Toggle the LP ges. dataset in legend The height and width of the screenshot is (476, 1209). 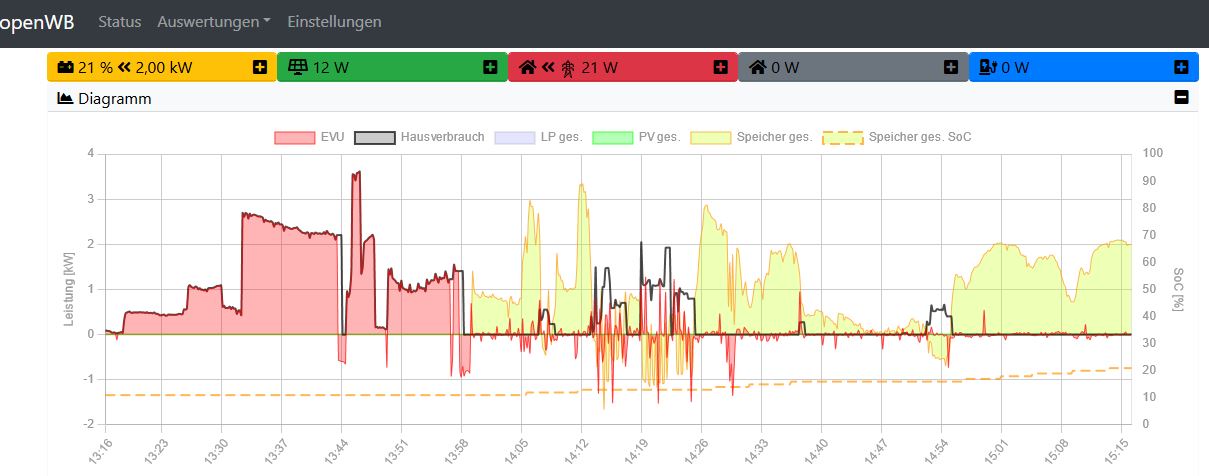tap(538, 137)
